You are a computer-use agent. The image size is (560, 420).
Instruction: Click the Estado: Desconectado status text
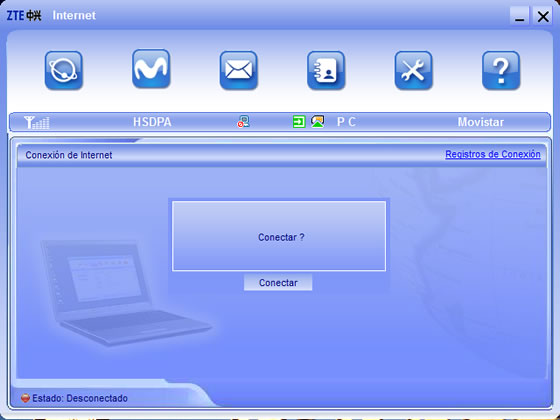tap(80, 398)
